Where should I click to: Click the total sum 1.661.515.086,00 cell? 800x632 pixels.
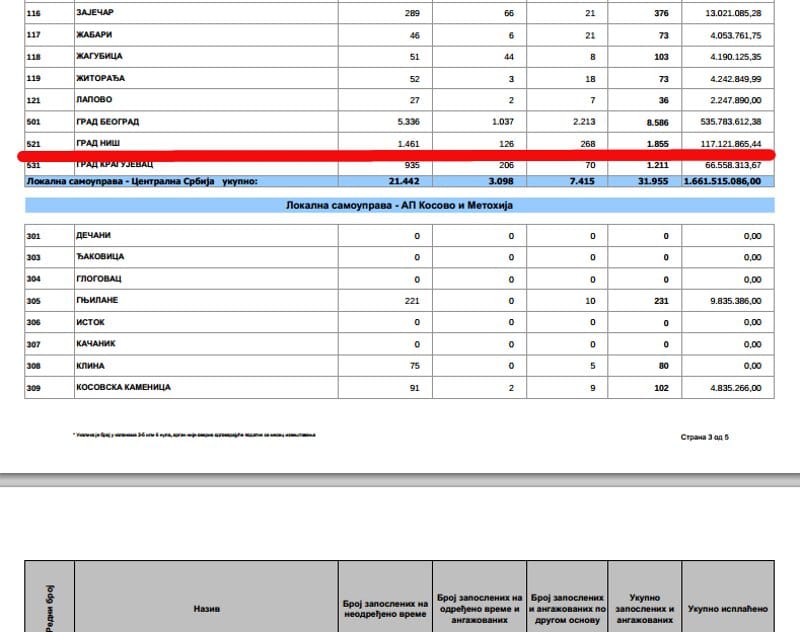tap(724, 181)
